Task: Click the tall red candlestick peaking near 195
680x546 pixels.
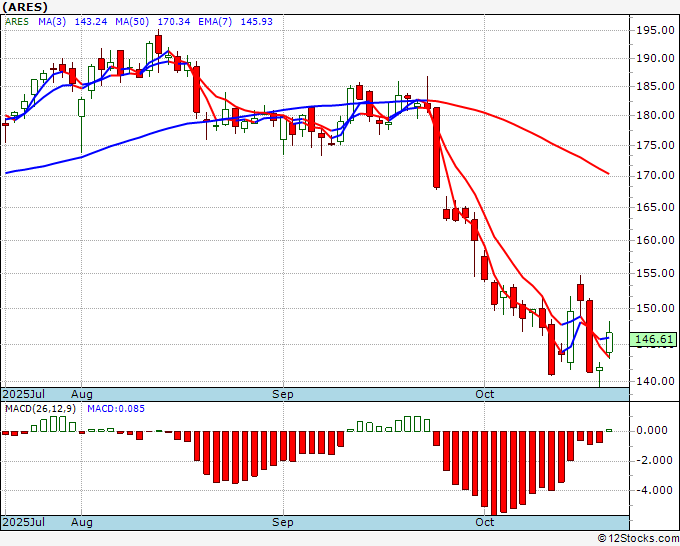Action: [x=158, y=45]
